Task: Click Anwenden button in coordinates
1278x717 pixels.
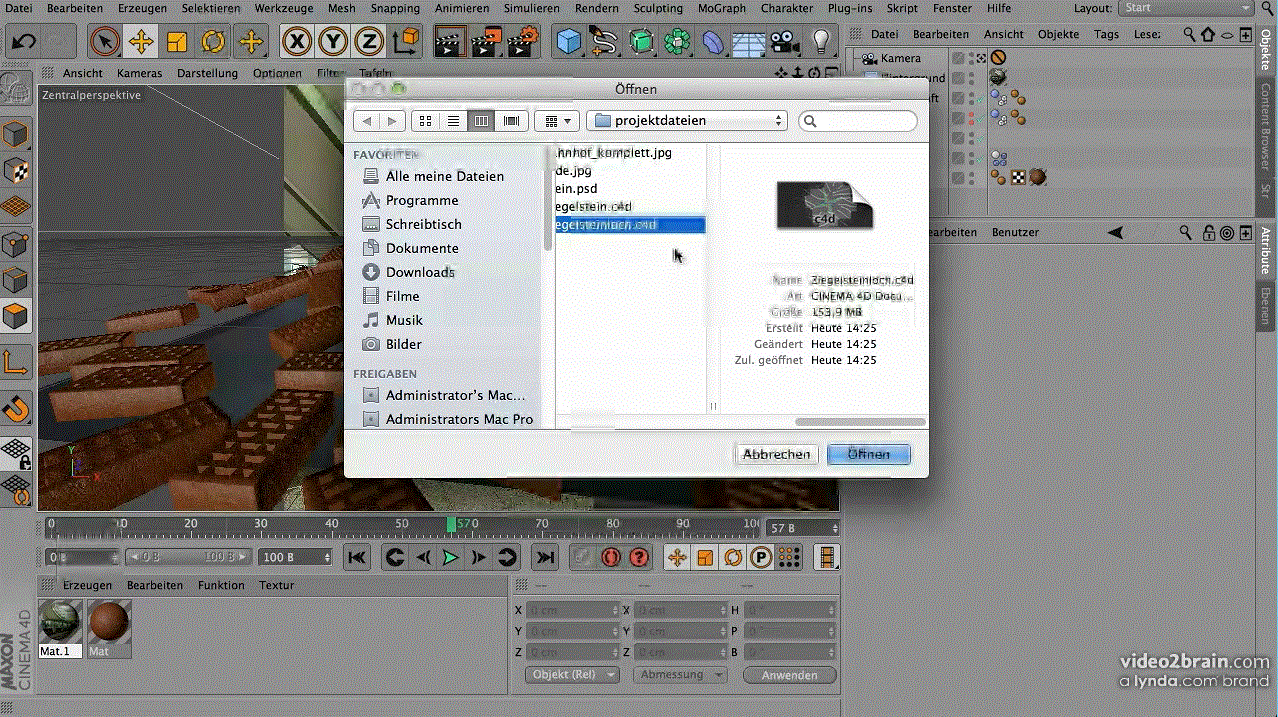Action: [789, 675]
